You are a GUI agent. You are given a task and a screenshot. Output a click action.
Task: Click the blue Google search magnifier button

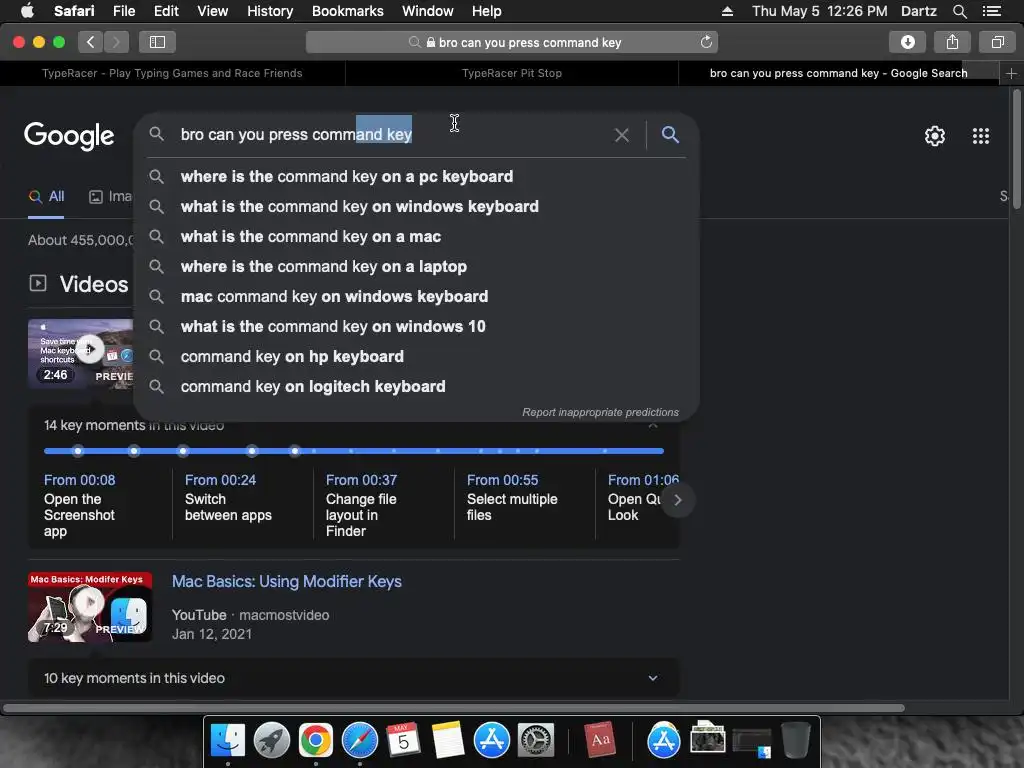coord(670,135)
